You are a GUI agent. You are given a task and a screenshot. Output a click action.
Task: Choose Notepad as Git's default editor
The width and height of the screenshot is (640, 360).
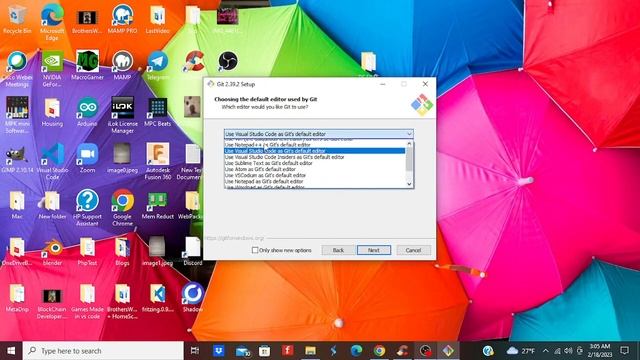coord(314,181)
